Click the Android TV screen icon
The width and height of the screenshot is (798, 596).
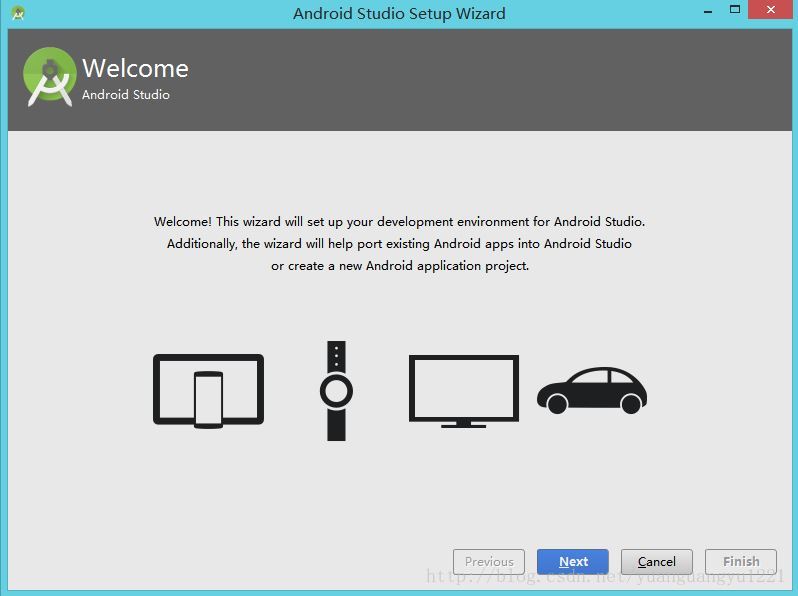(x=464, y=391)
